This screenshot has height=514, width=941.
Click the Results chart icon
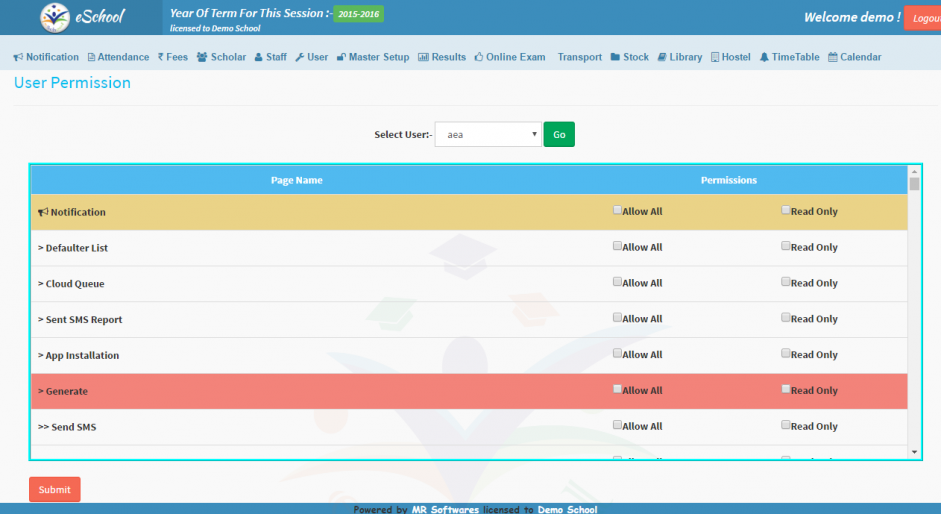click(423, 57)
